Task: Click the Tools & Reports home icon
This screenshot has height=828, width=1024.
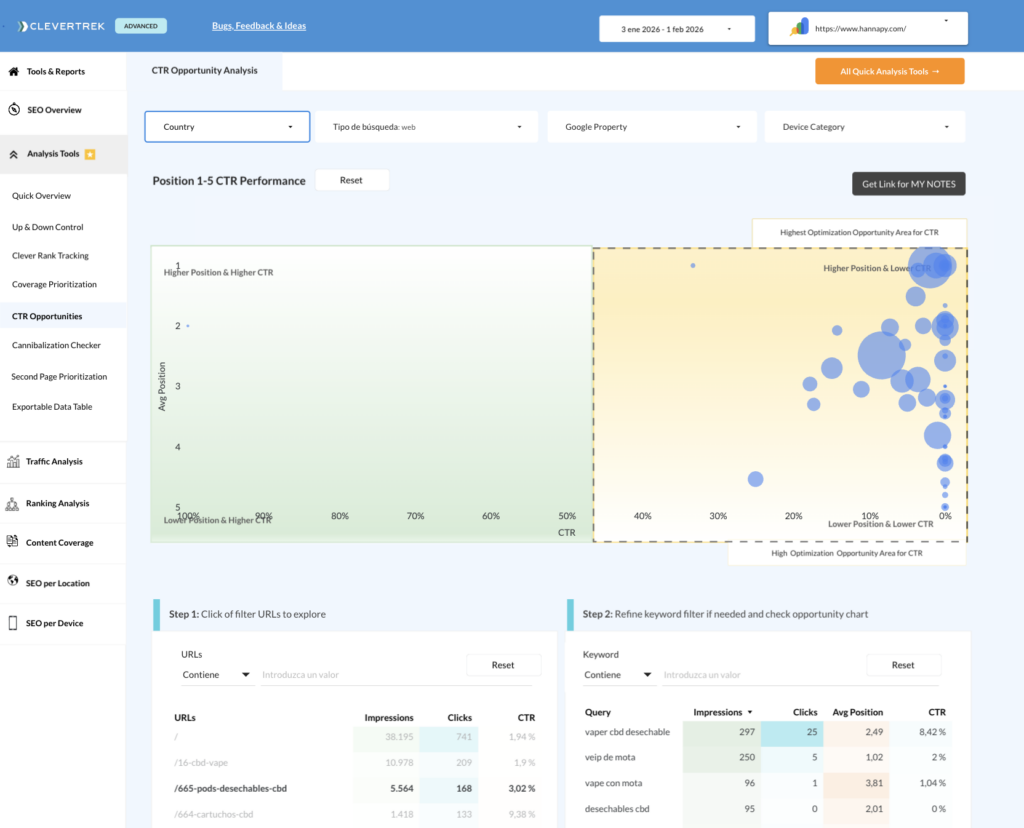Action: click(x=14, y=72)
